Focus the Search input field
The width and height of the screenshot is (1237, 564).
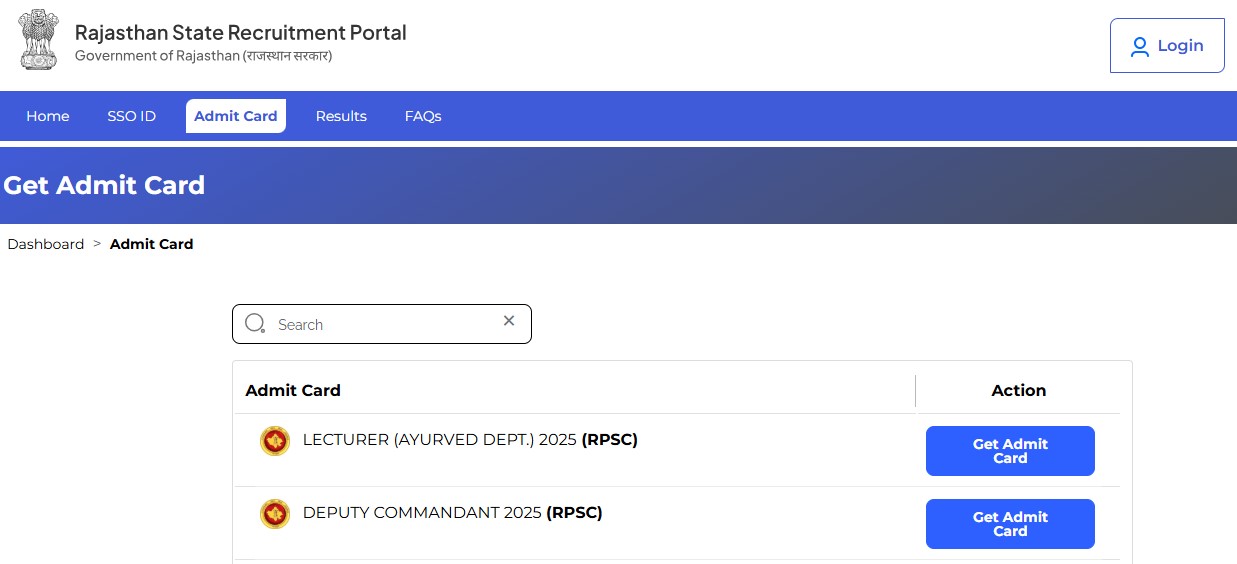382,324
